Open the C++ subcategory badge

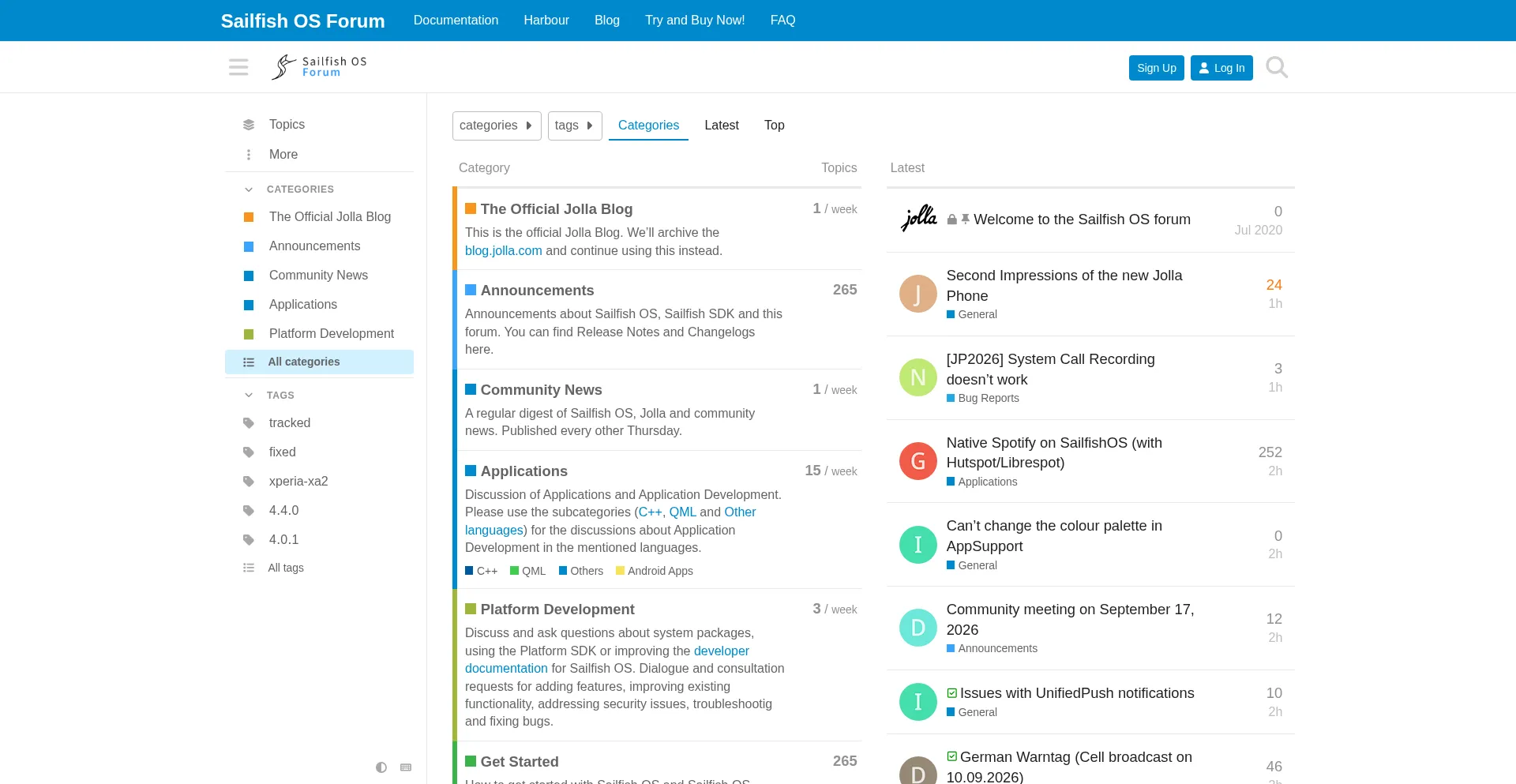click(482, 571)
